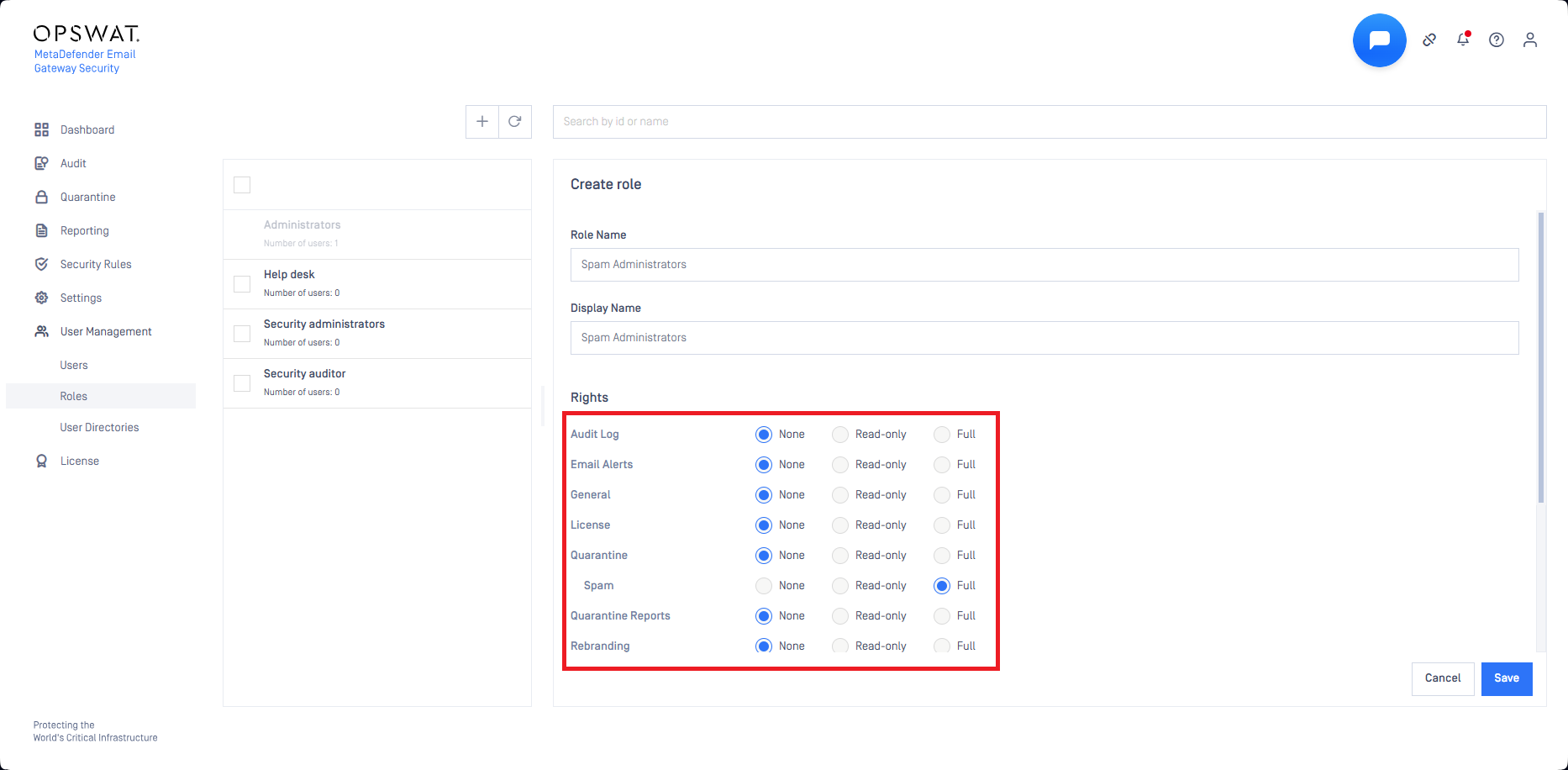Set Email Alerts right to Full
Screen dimensions: 1568x770
(942, 465)
